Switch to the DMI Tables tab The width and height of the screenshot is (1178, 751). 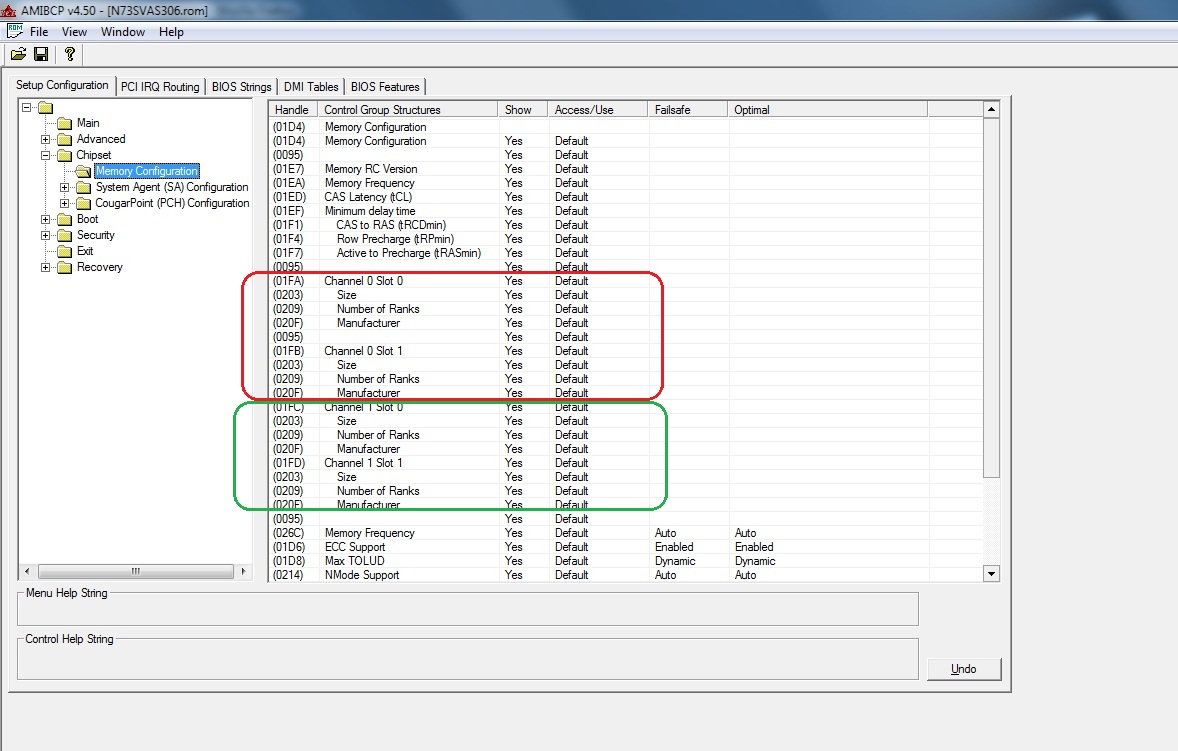coord(310,87)
